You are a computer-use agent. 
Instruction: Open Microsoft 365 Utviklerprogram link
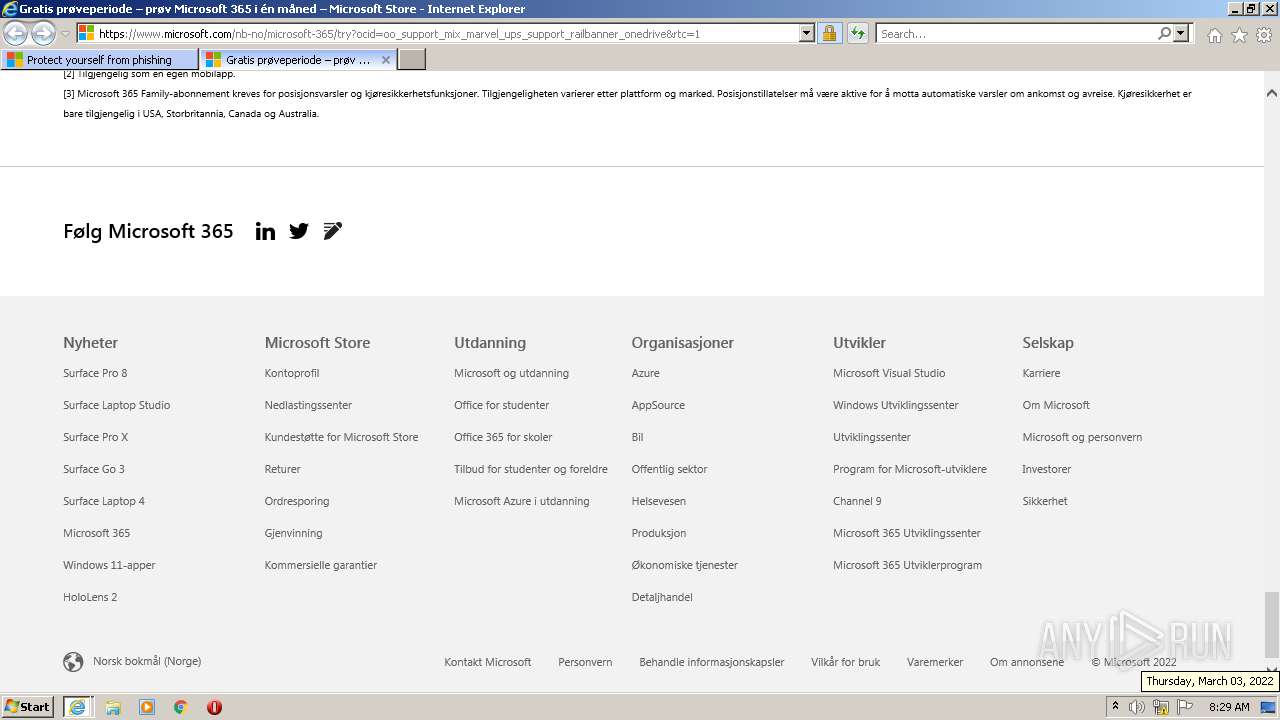(x=907, y=565)
